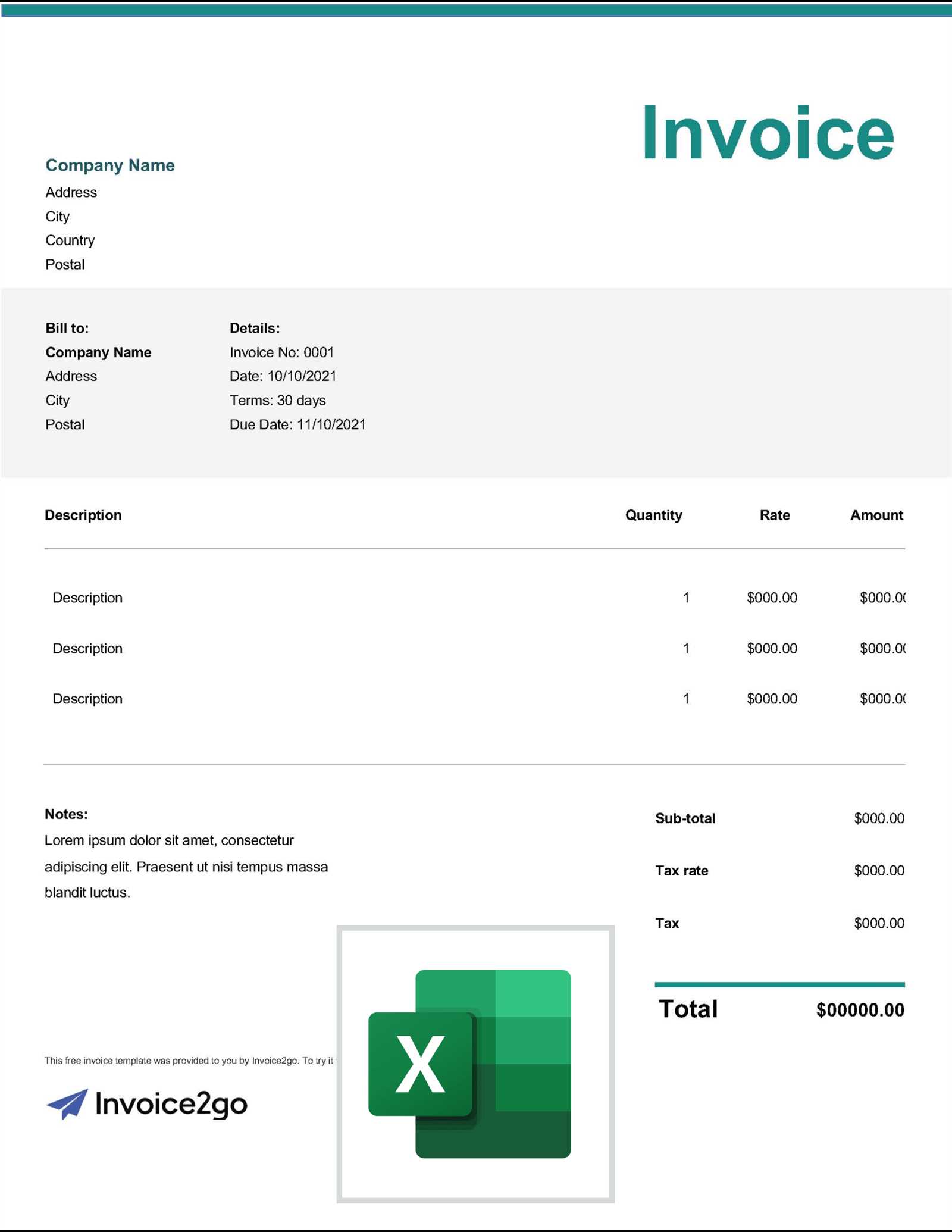
Task: Click the Tax rate $000.00 value
Action: (x=879, y=871)
